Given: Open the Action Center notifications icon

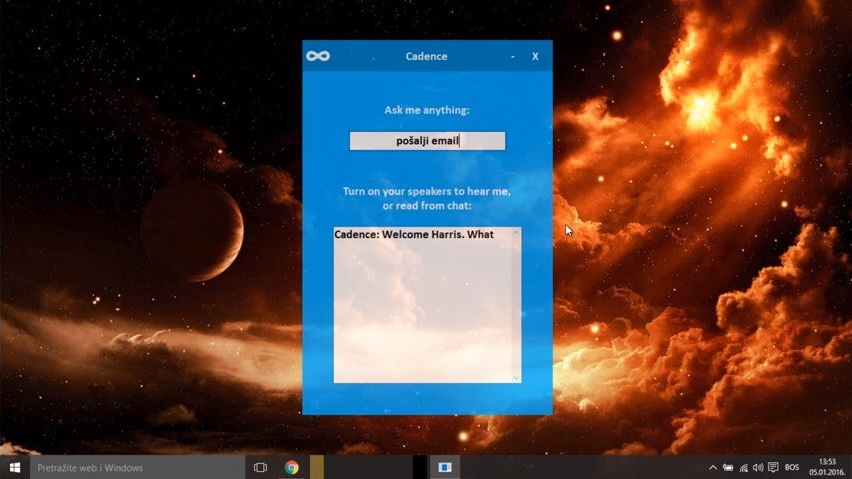Looking at the screenshot, I should 773,467.
